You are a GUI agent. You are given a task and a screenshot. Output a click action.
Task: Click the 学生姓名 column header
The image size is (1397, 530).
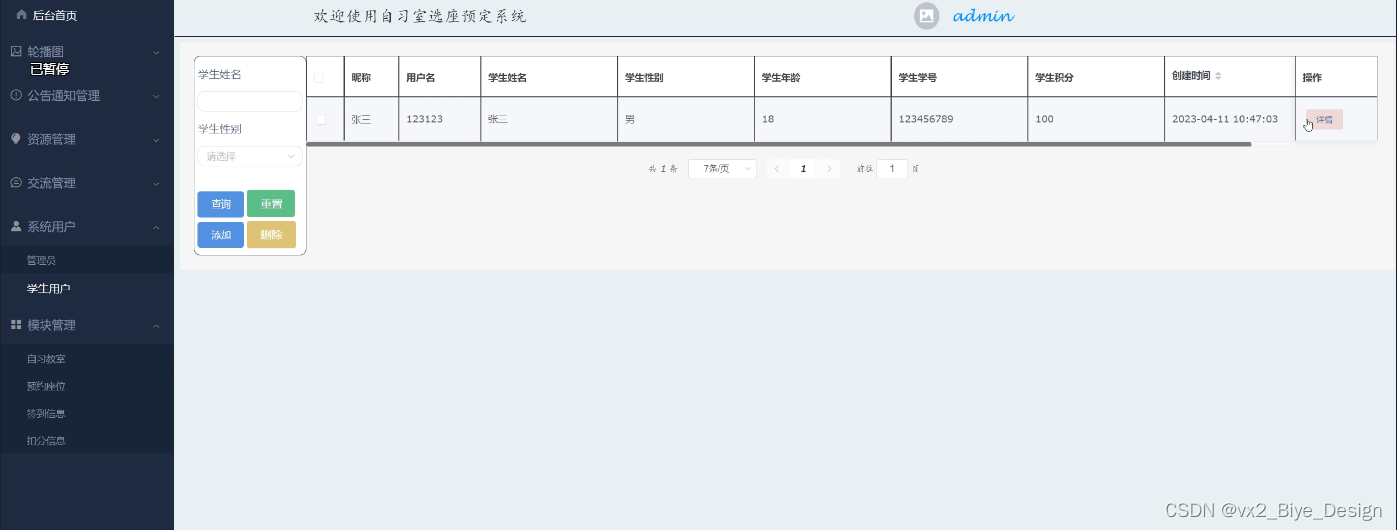coord(549,77)
